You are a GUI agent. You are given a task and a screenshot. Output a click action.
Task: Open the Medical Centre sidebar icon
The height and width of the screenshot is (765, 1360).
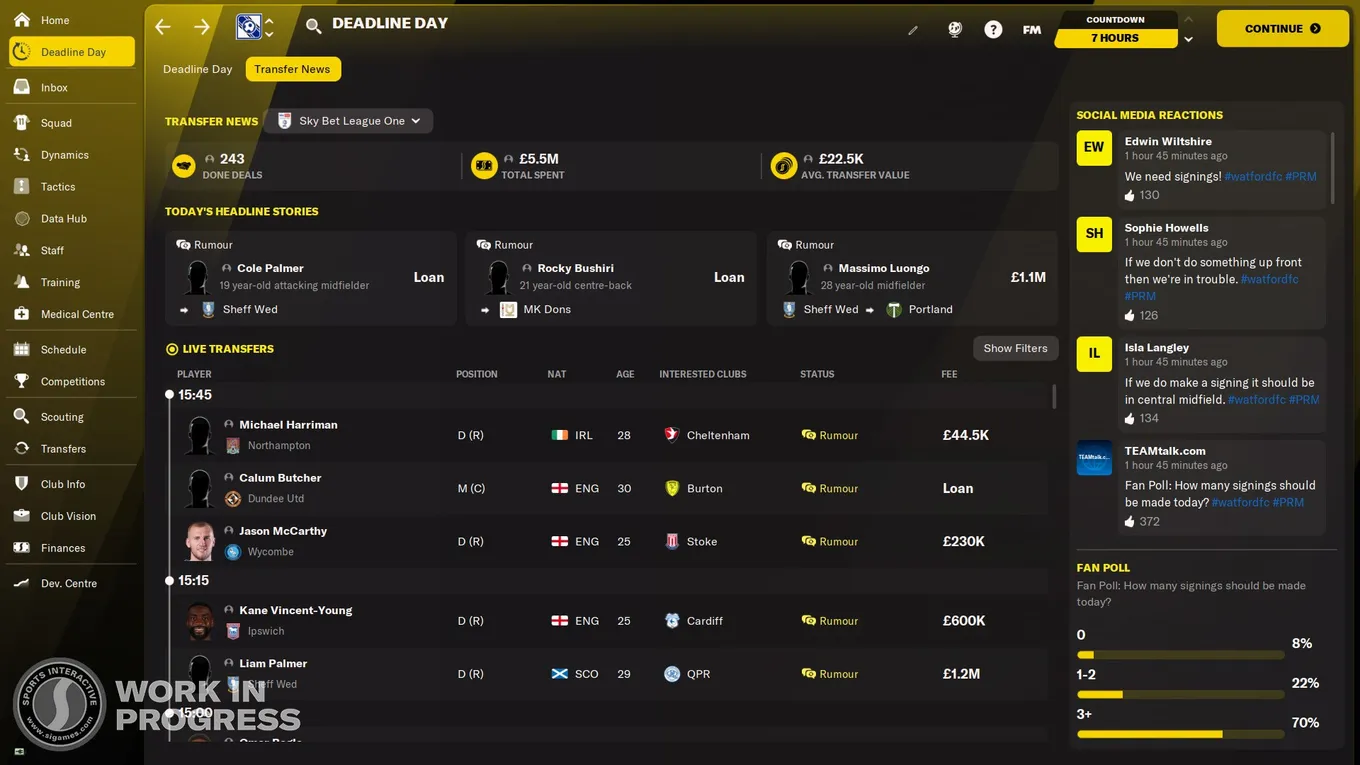click(x=21, y=314)
